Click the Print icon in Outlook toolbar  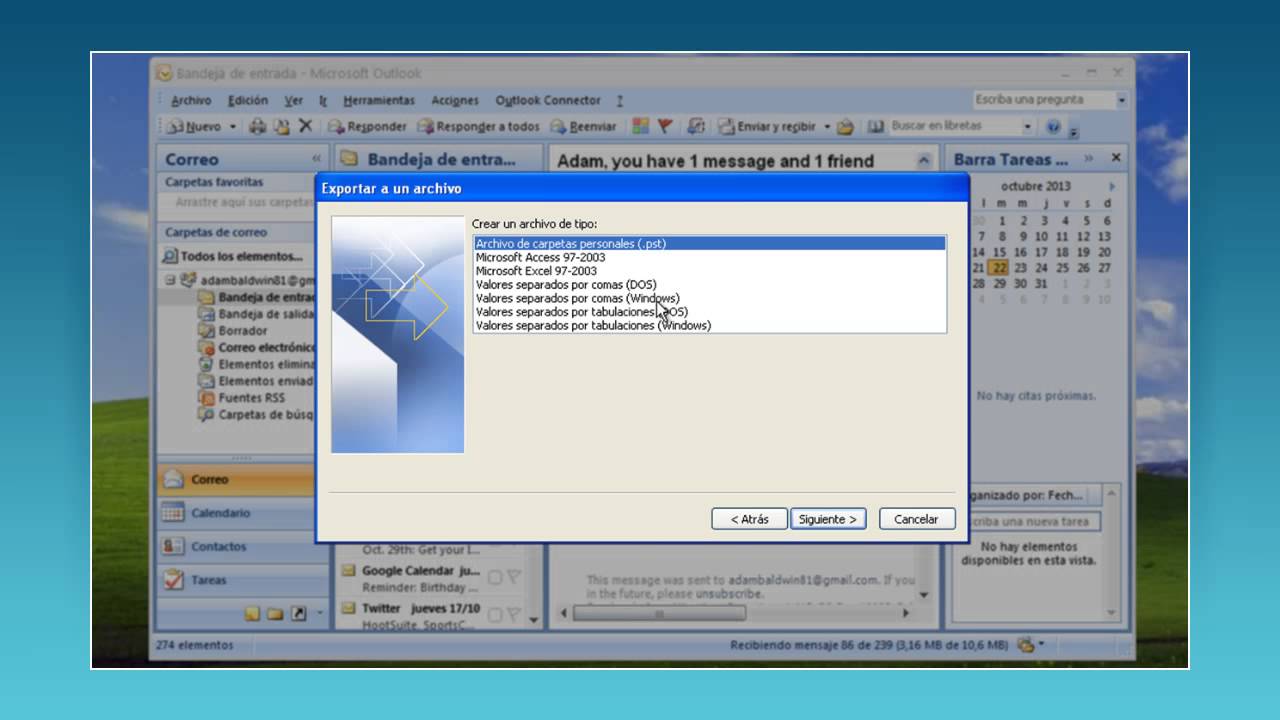coord(258,127)
